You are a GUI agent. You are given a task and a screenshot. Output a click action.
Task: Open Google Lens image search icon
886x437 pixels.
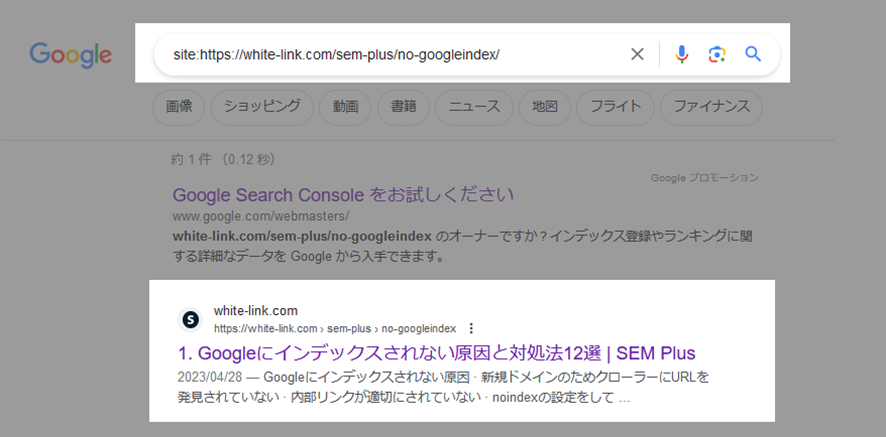tap(717, 54)
